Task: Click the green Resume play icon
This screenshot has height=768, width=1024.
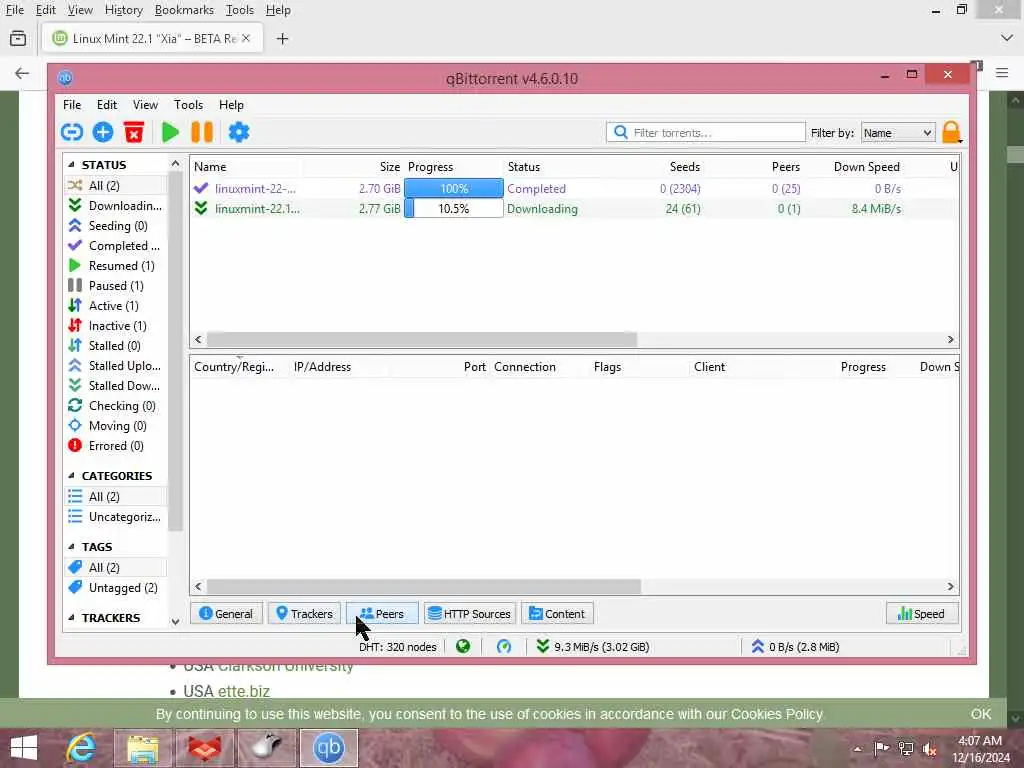Action: pos(170,133)
